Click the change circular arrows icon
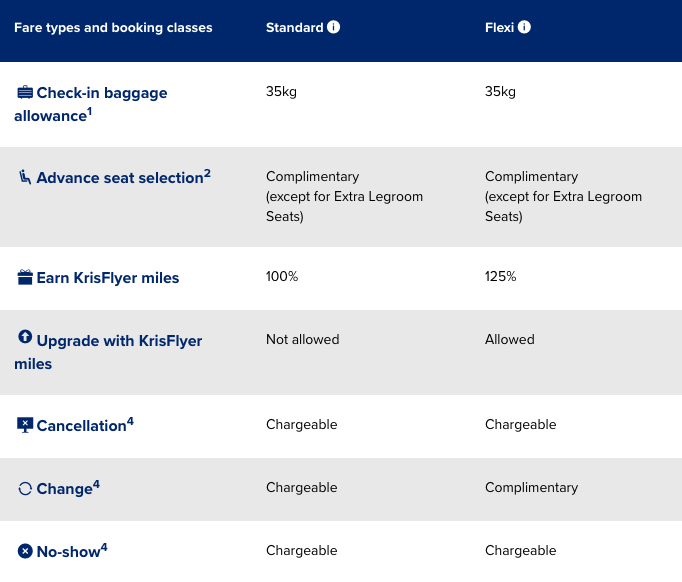 click(x=25, y=489)
